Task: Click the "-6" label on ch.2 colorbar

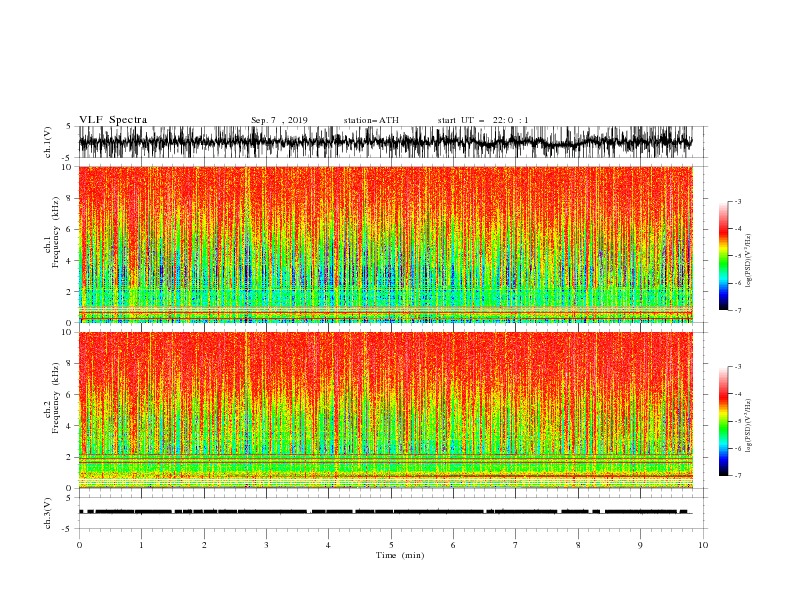Action: coord(738,448)
